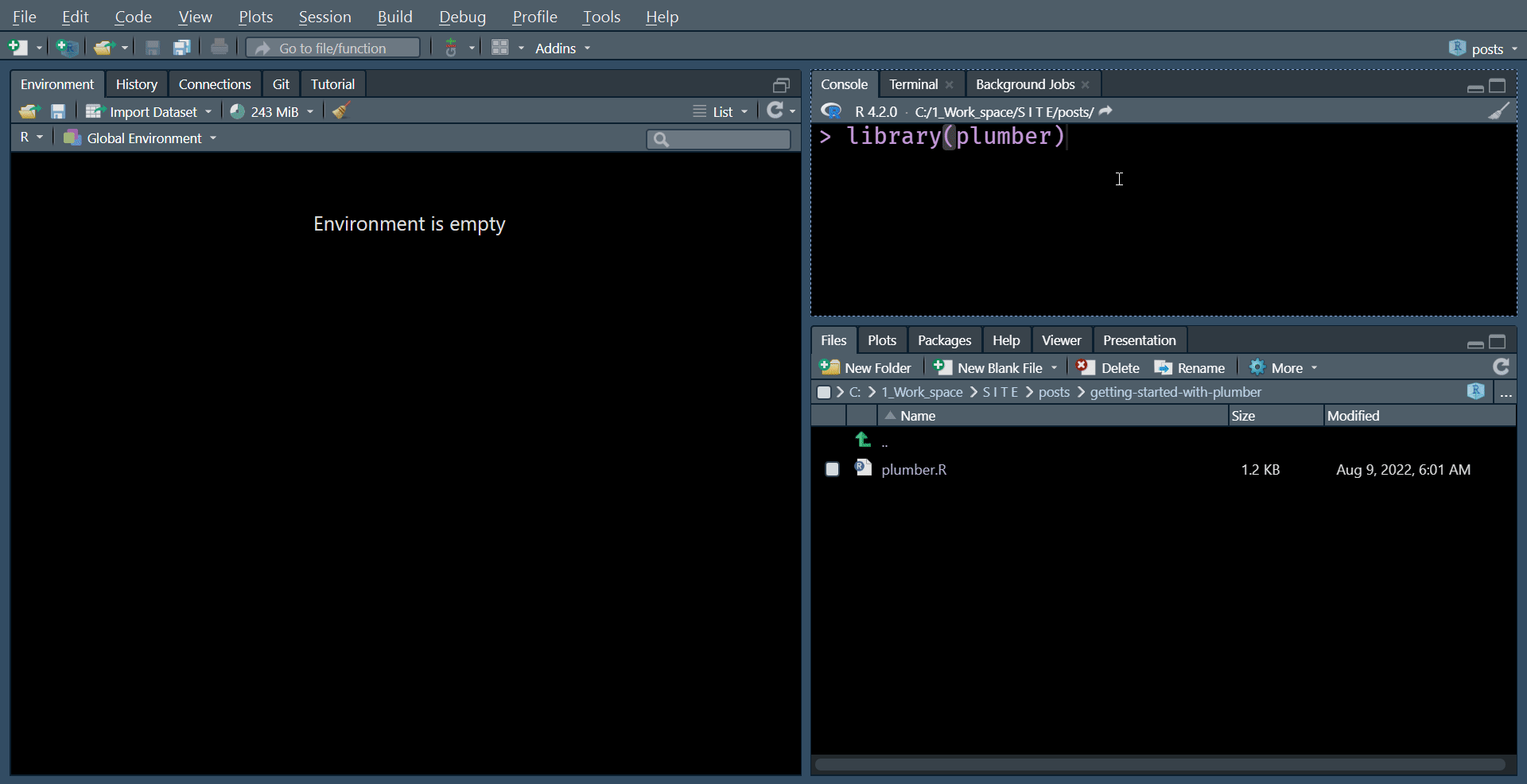Toggle the select-all checkbox in path bar

point(824,392)
